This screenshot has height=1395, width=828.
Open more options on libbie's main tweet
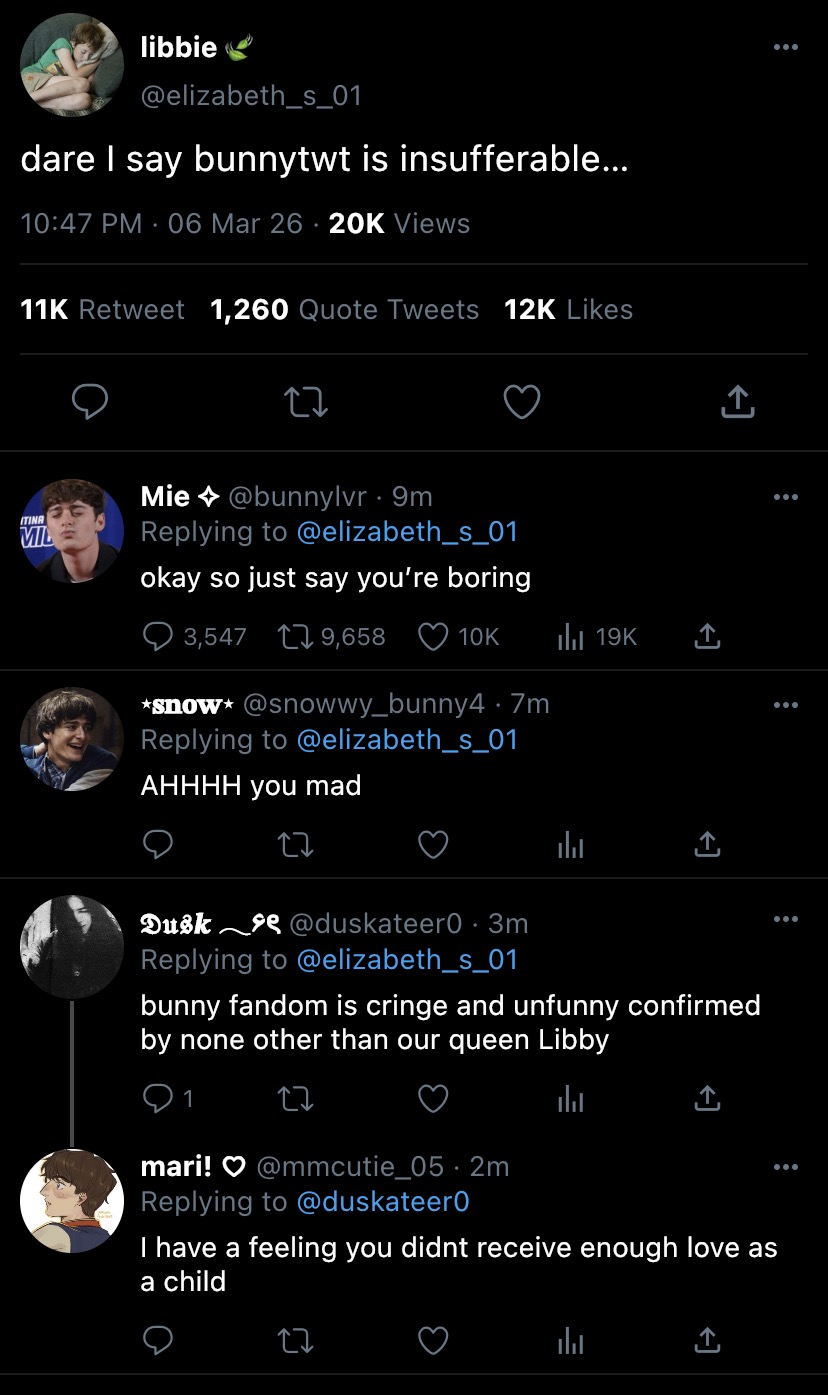[786, 46]
